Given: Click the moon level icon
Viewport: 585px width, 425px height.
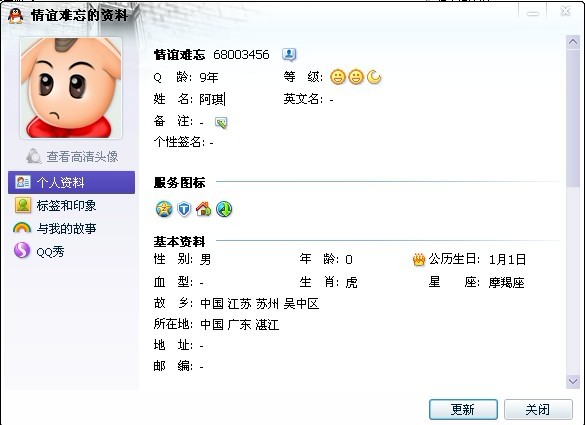Looking at the screenshot, I should point(374,77).
